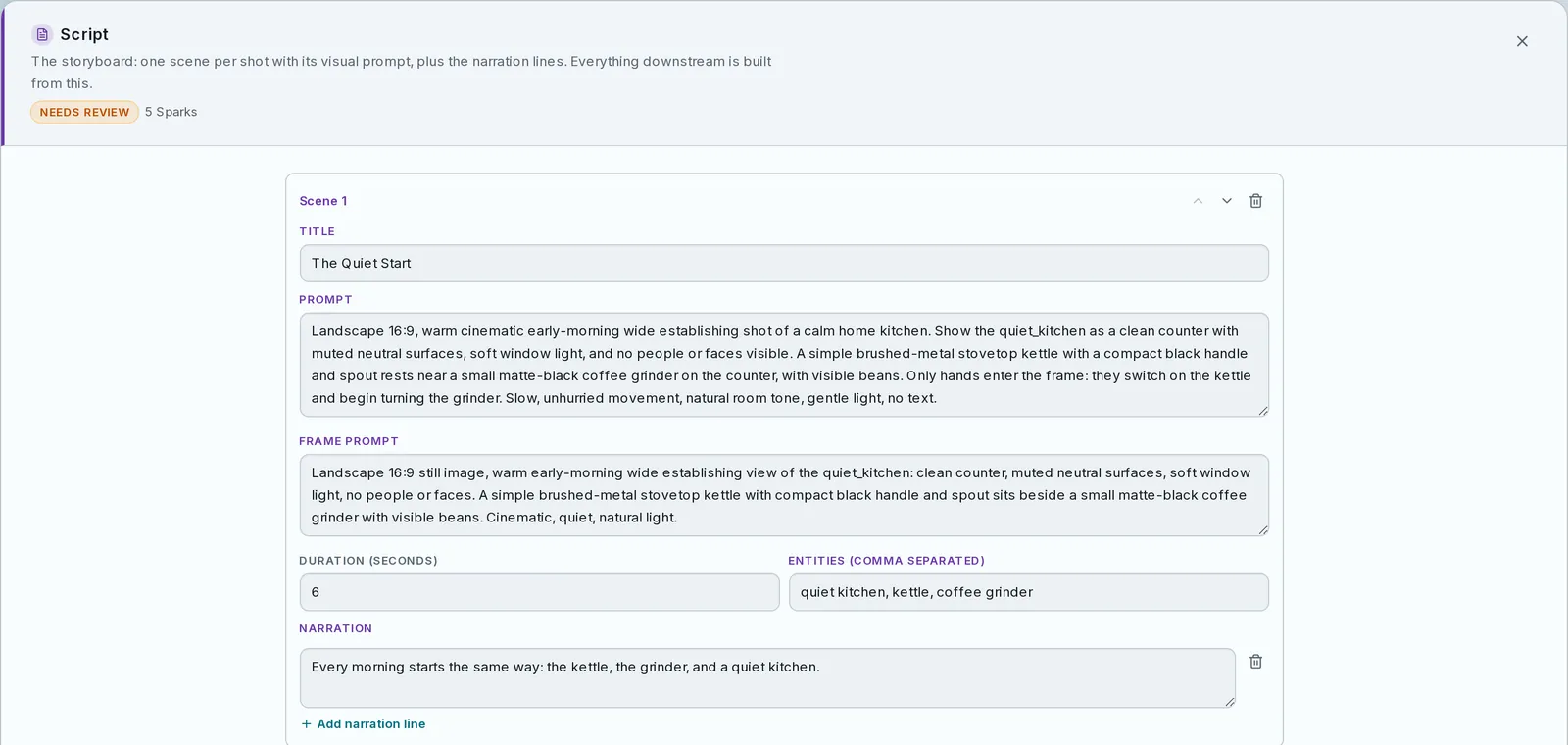Click the FRAME PROMPT field label
The width and height of the screenshot is (1568, 745).
[x=349, y=441]
